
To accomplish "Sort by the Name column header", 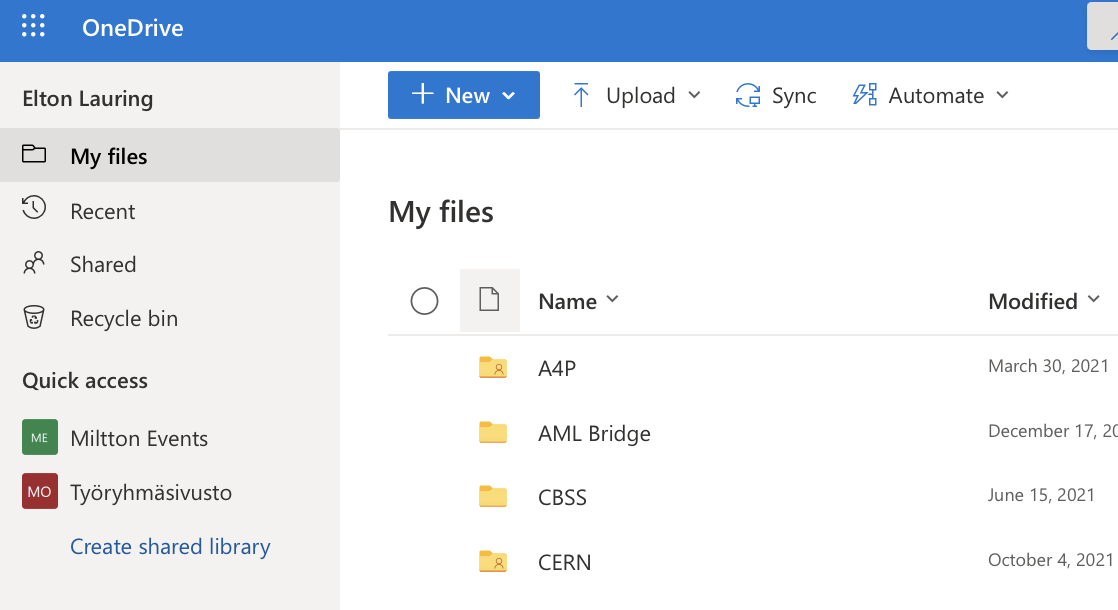I will pyautogui.click(x=568, y=301).
